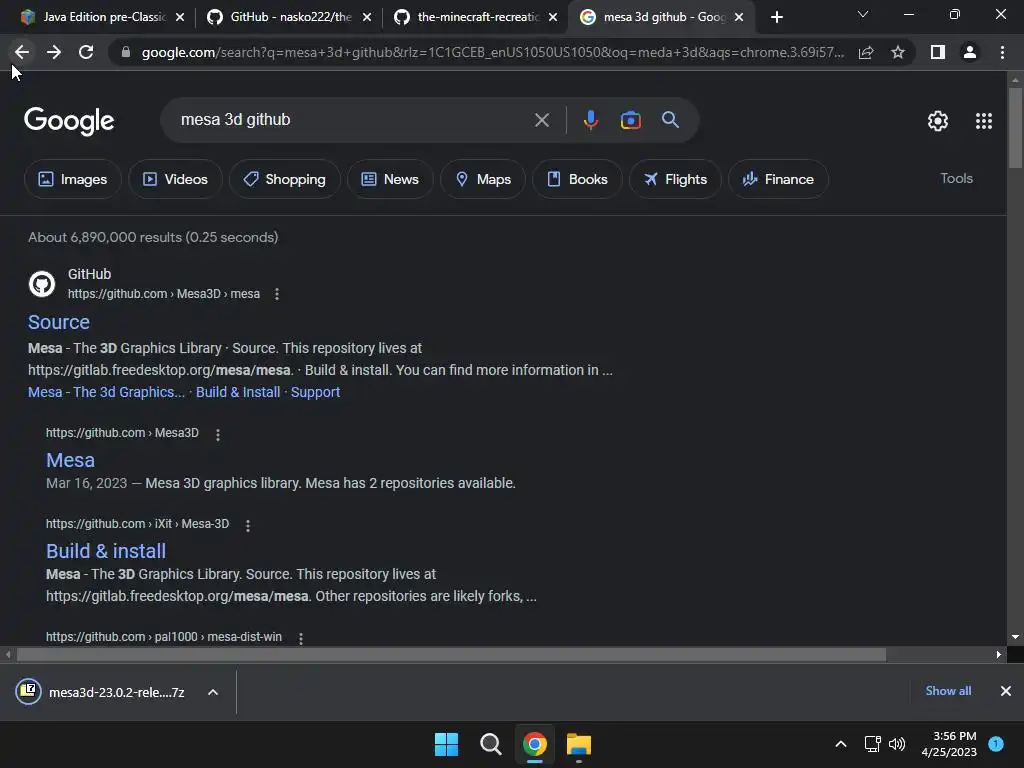Screen dimensions: 1024x768
Task: Click the volume icon in system tray
Action: point(897,744)
